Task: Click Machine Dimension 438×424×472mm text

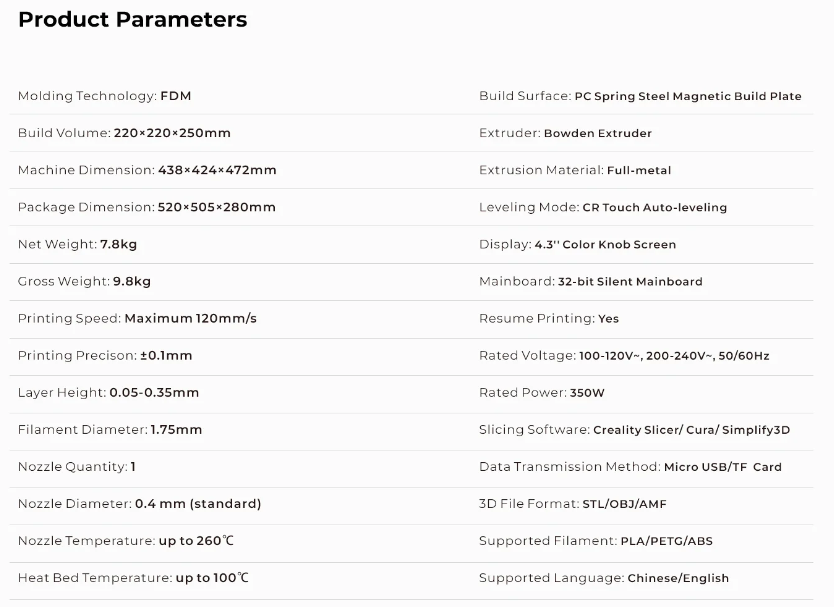Action: (x=147, y=170)
